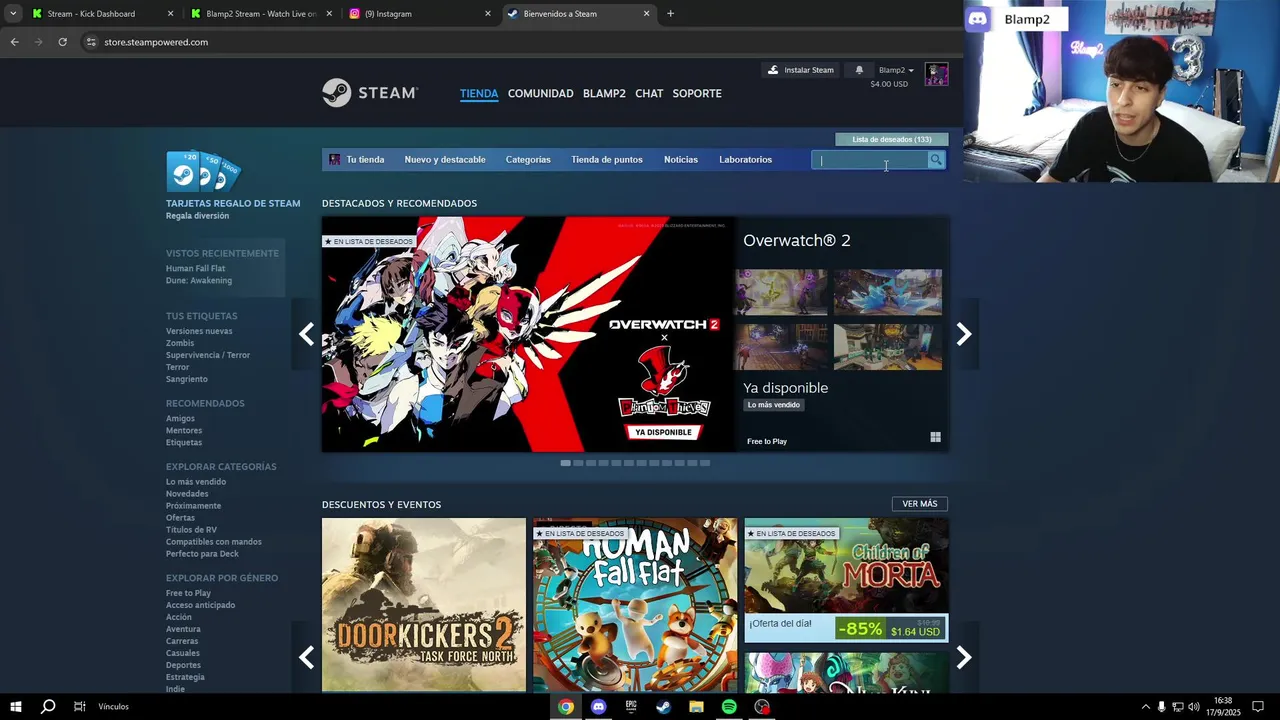This screenshot has height=720, width=1280.
Task: Click the store search magnifier icon
Action: tap(936, 160)
